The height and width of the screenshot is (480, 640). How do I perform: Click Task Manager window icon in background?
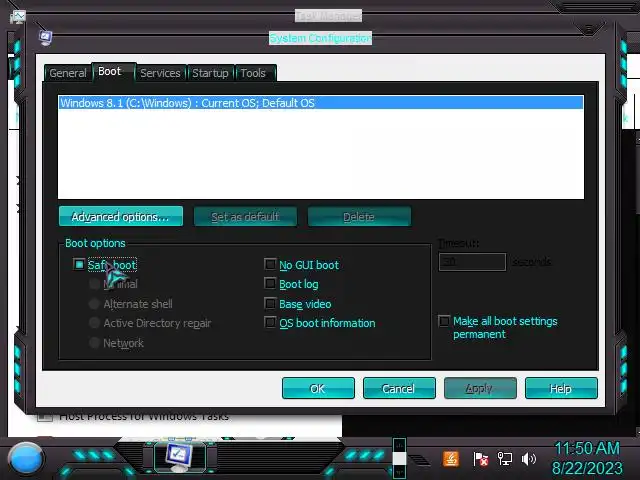tap(18, 17)
